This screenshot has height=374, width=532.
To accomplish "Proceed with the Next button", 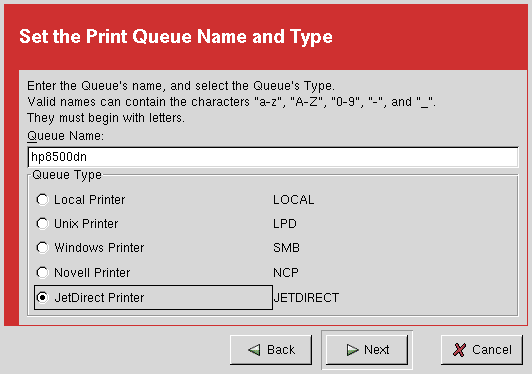I will (x=367, y=350).
